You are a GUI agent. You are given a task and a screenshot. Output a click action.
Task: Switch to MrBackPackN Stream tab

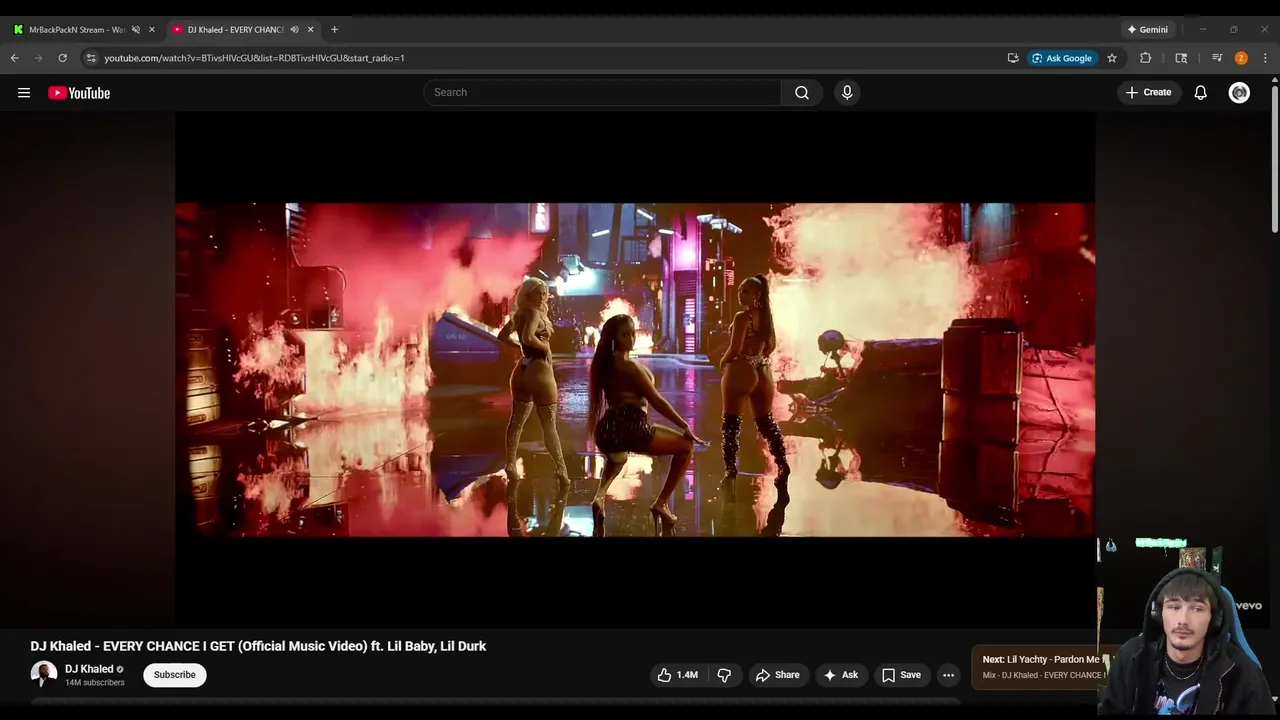click(x=76, y=30)
